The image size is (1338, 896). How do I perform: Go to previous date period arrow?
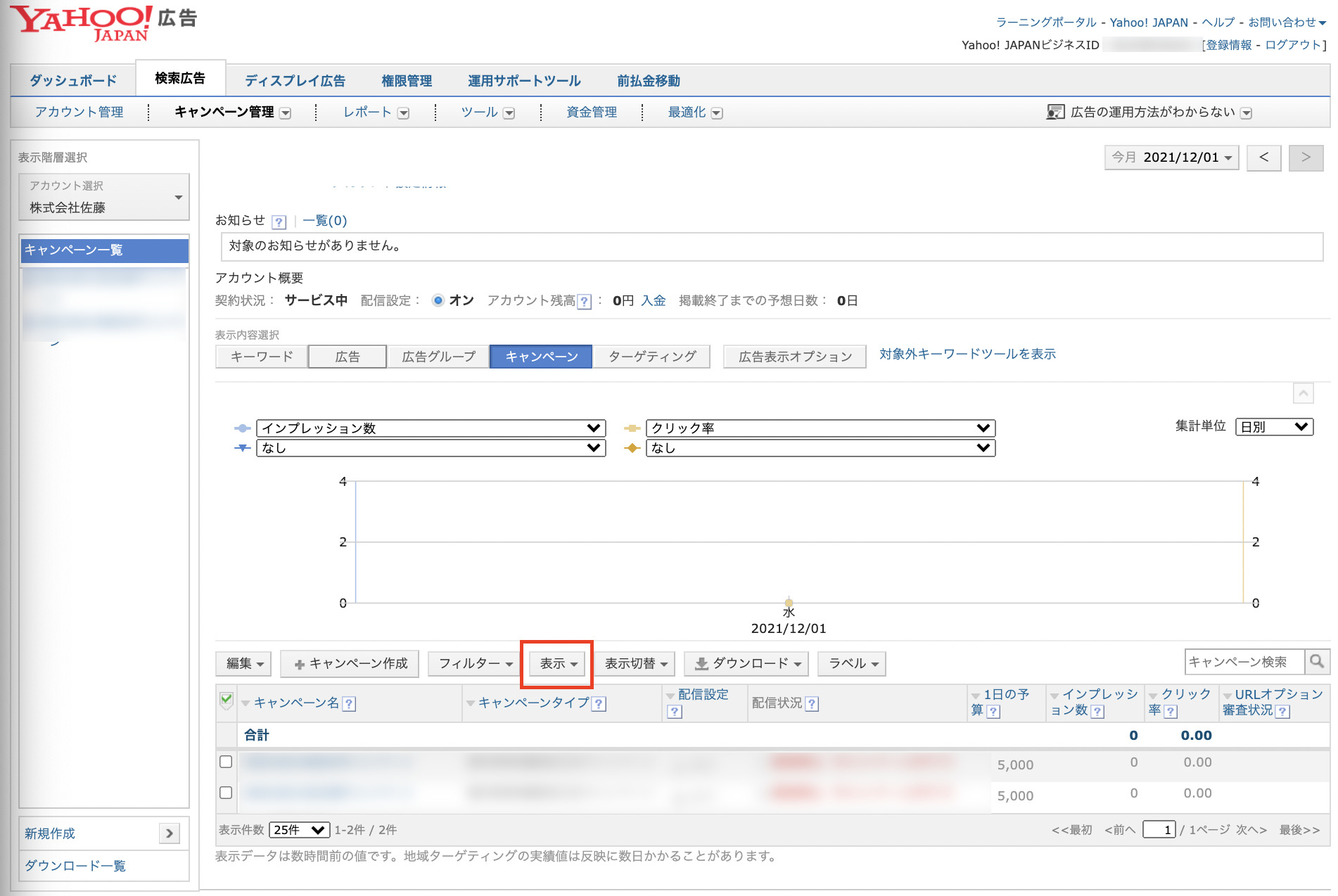coord(1263,158)
